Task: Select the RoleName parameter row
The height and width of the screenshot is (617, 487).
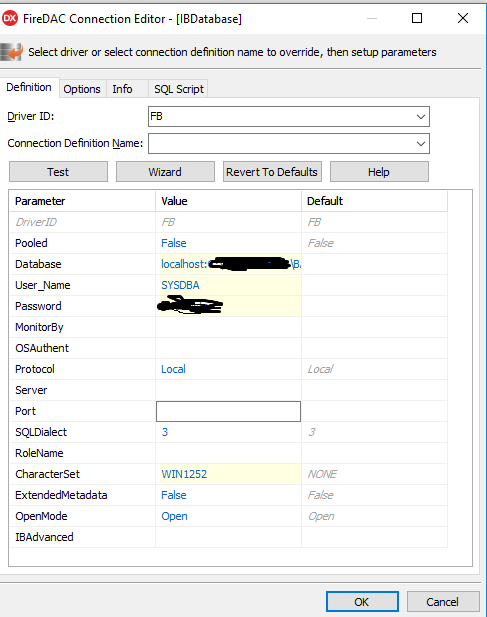Action: 228,453
